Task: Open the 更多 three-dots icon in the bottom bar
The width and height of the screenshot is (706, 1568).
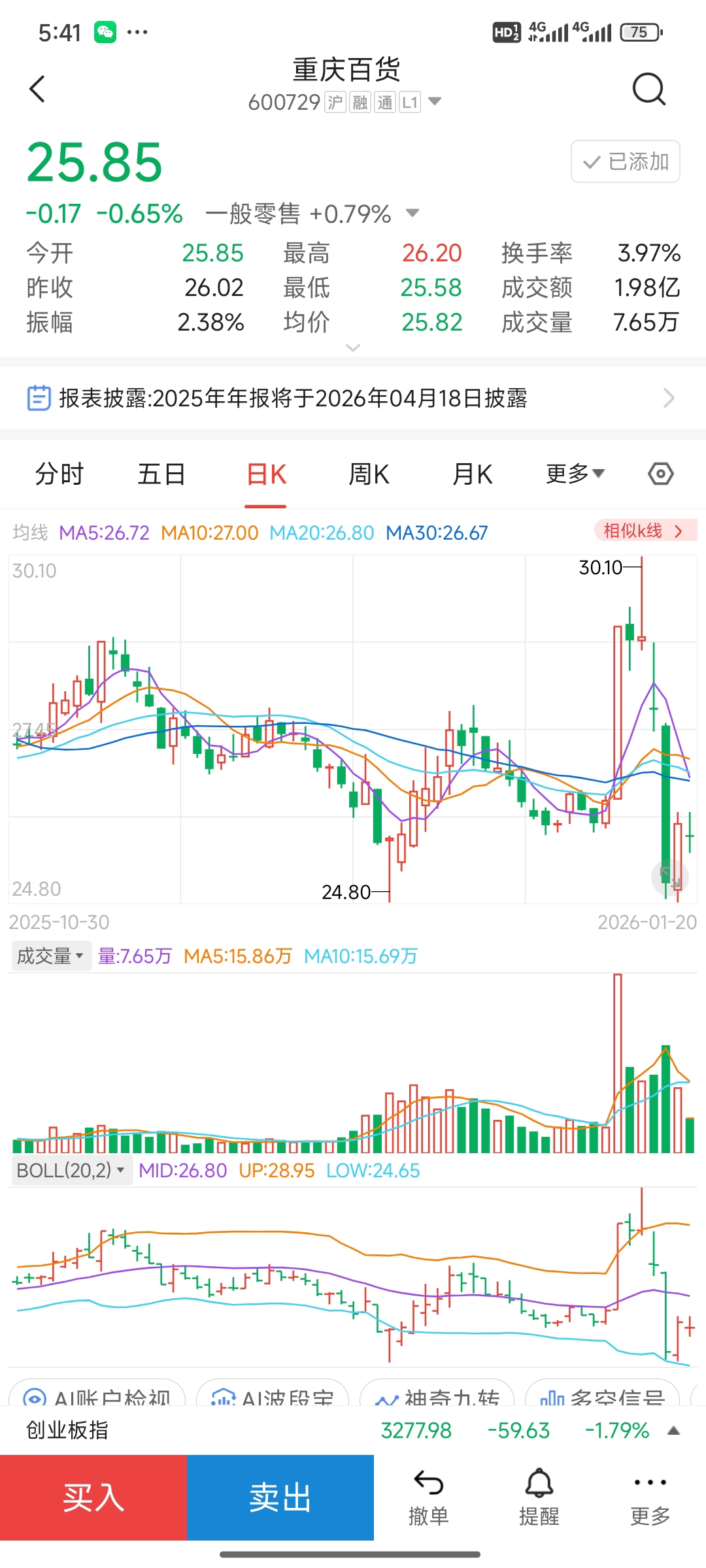Action: pyautogui.click(x=650, y=1482)
